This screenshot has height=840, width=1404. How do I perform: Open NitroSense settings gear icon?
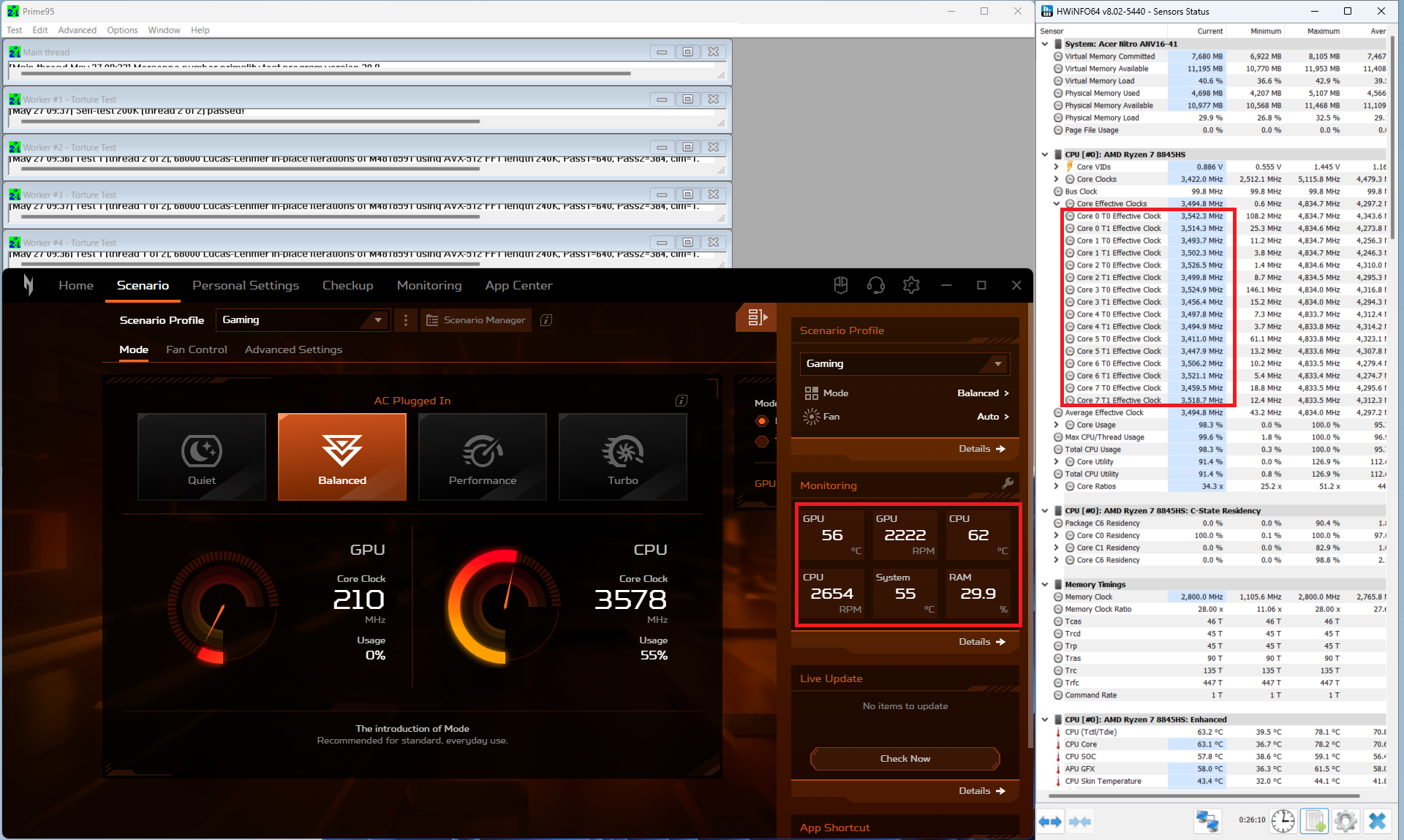coord(911,285)
